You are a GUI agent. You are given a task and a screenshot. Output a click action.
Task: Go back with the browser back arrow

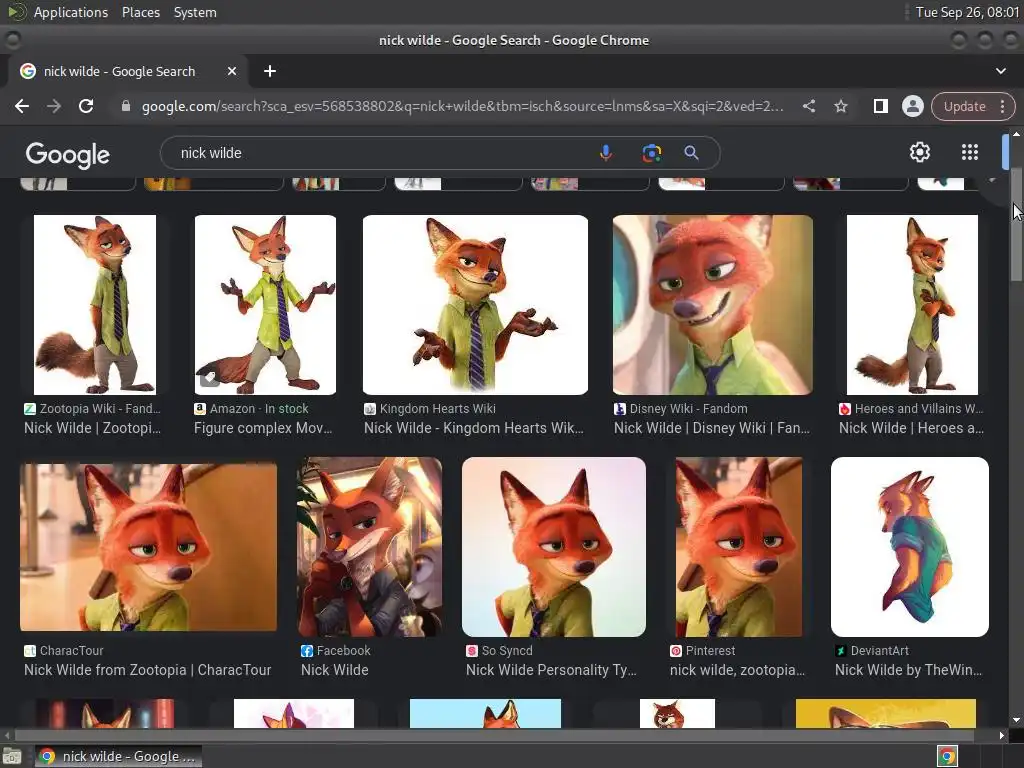pyautogui.click(x=22, y=106)
